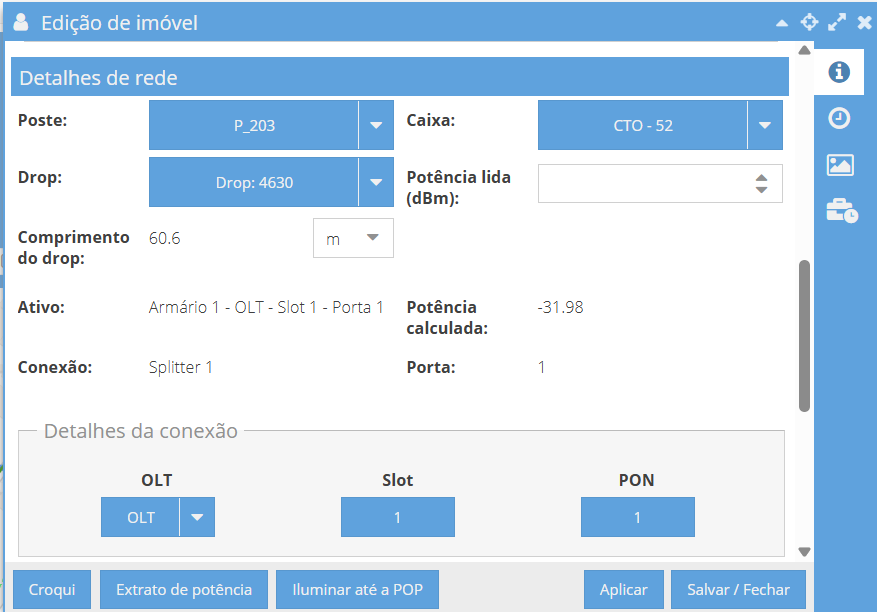Open the images tab in sidebar
Screen dimensions: 877x612
[x=840, y=165]
